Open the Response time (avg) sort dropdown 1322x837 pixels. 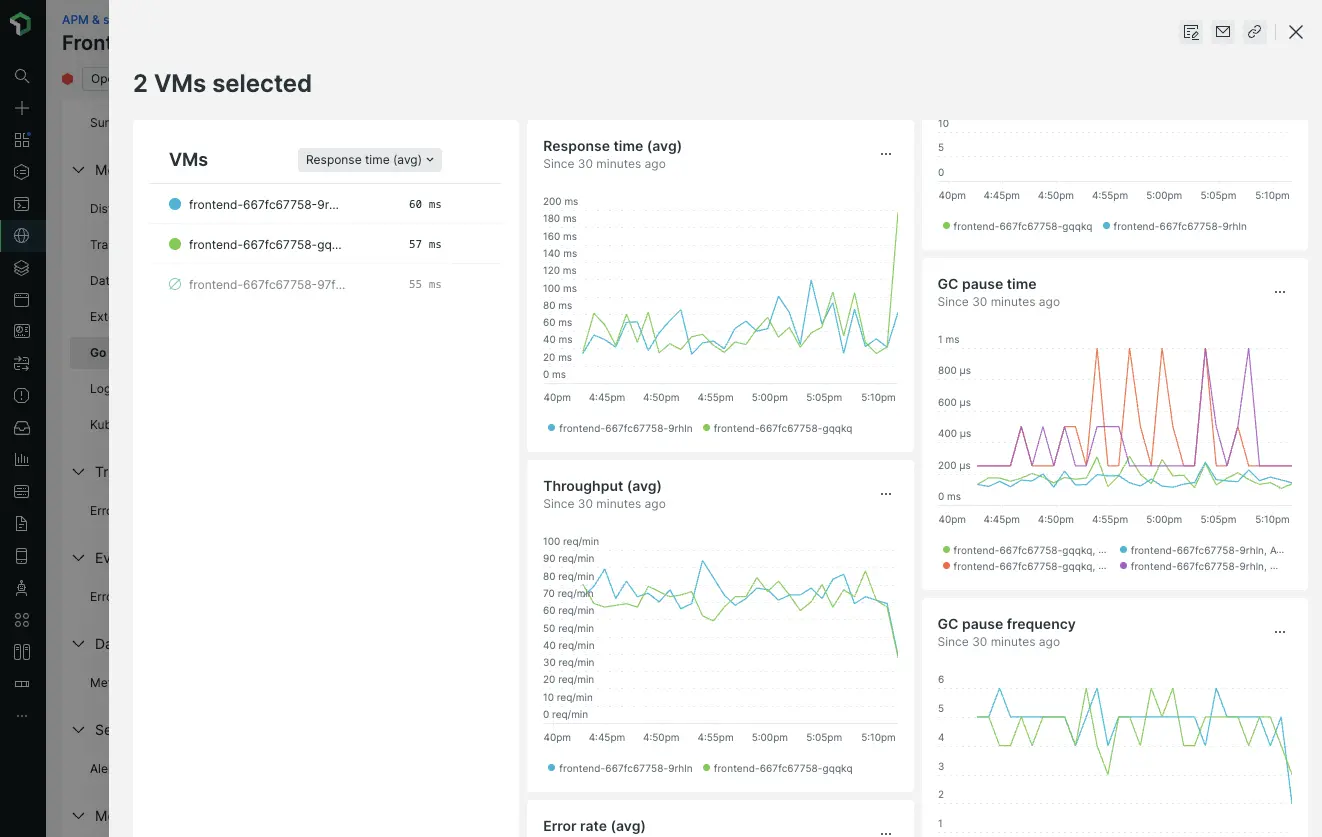369,159
